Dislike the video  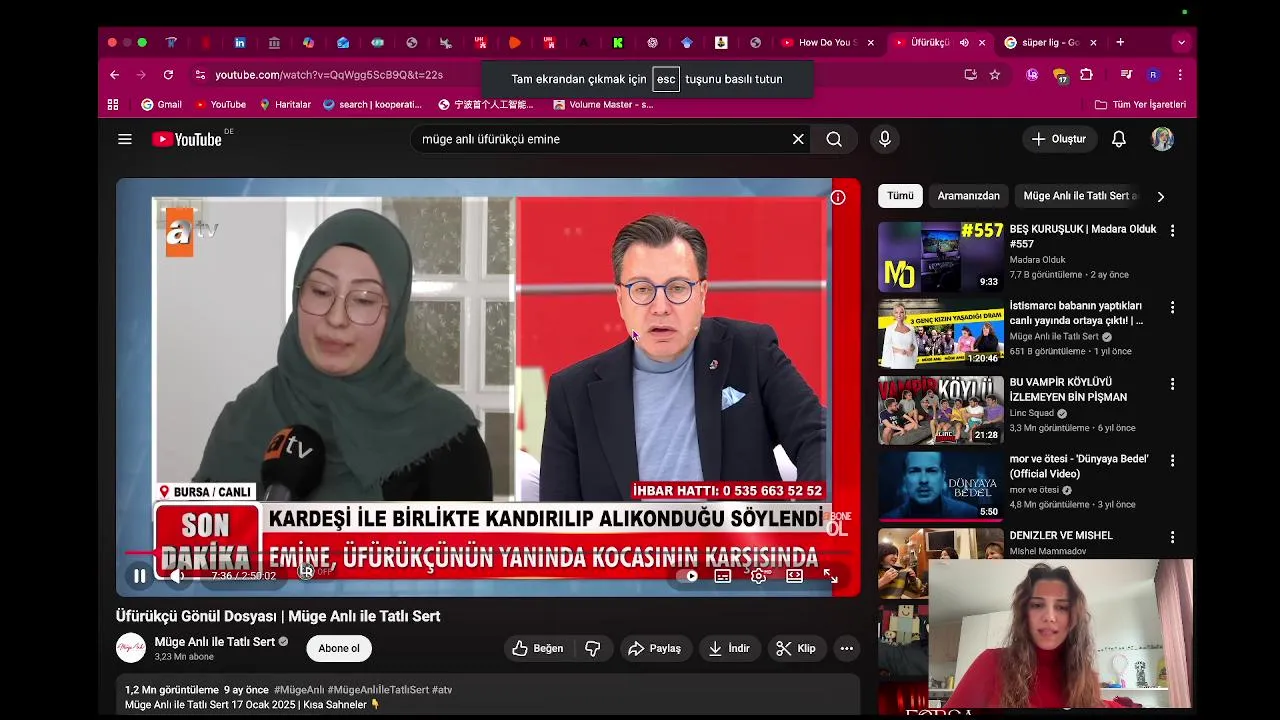point(592,648)
